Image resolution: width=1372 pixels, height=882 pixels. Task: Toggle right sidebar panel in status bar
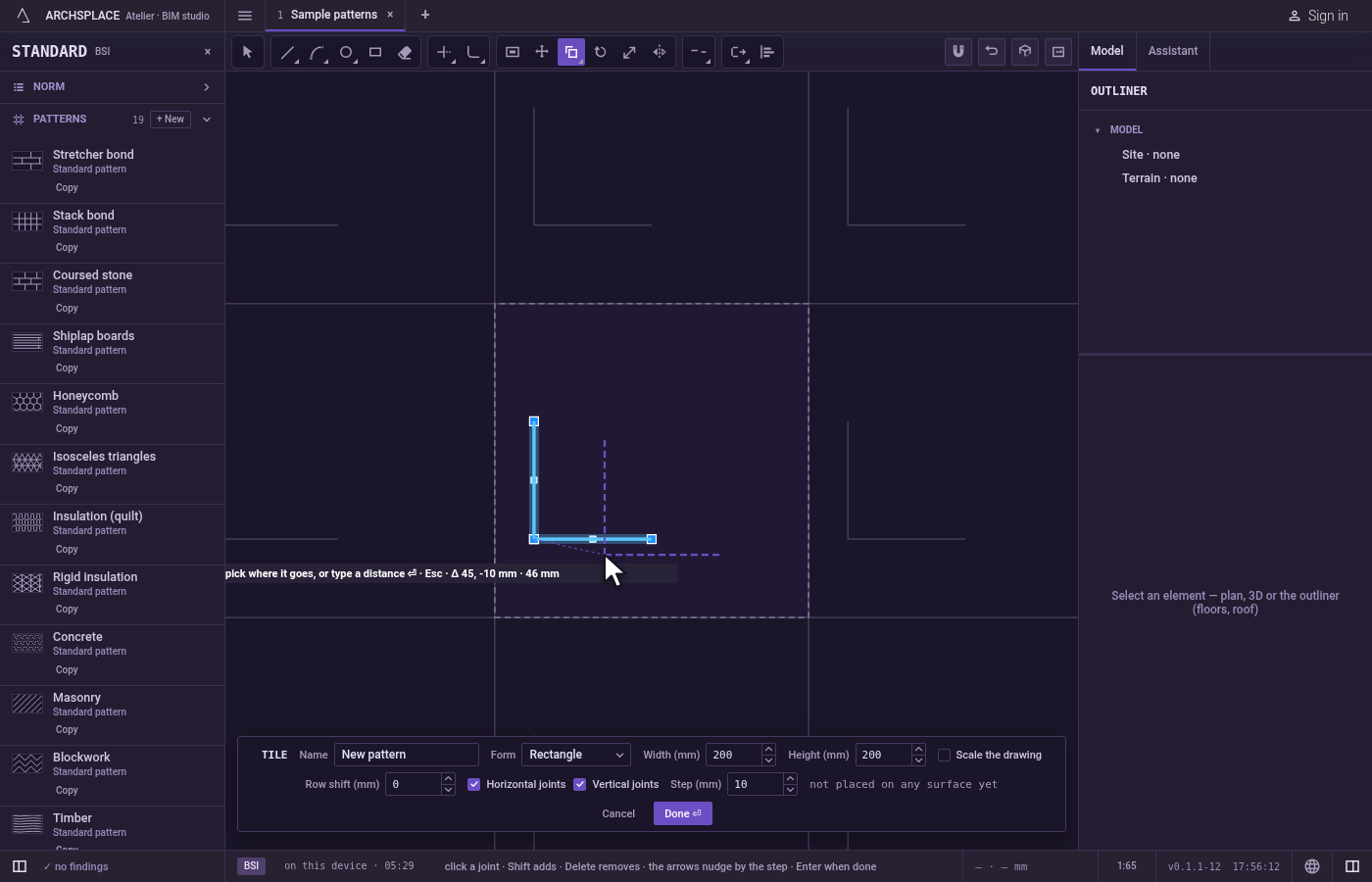[1352, 866]
